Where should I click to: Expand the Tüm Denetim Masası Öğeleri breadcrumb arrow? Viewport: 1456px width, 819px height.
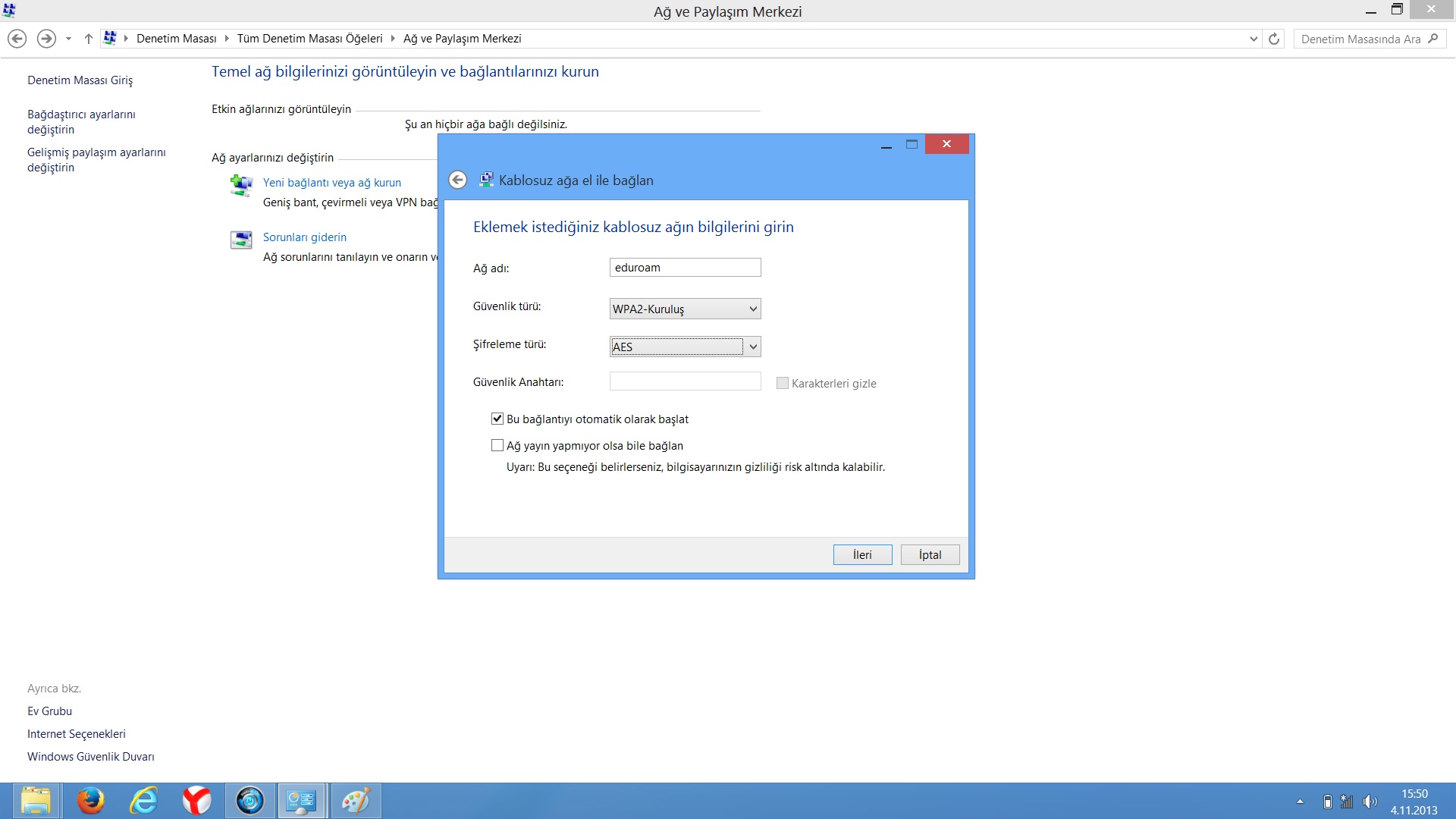(393, 38)
